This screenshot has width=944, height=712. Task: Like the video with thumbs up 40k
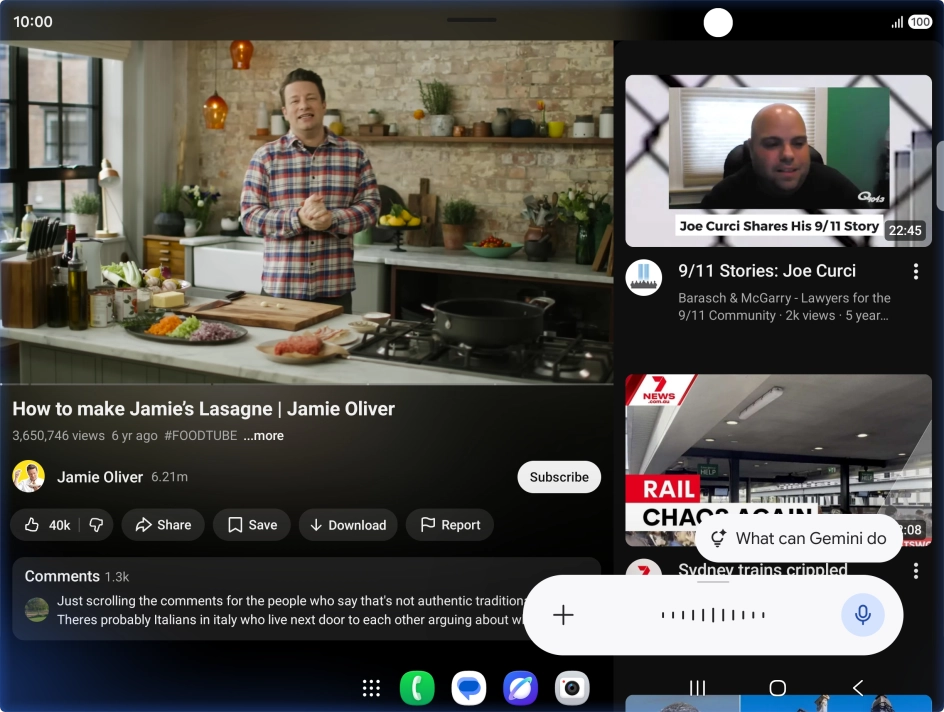pos(47,525)
